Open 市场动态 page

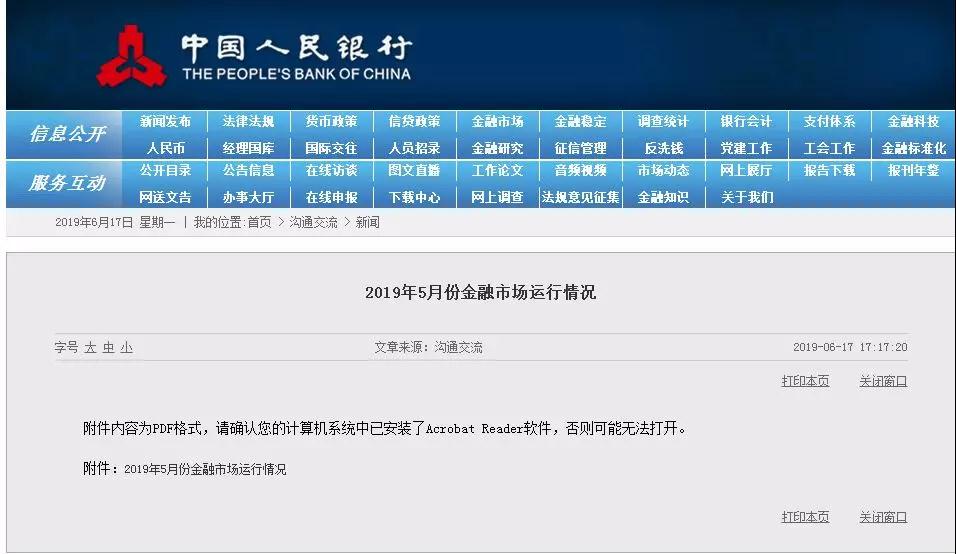click(x=663, y=170)
